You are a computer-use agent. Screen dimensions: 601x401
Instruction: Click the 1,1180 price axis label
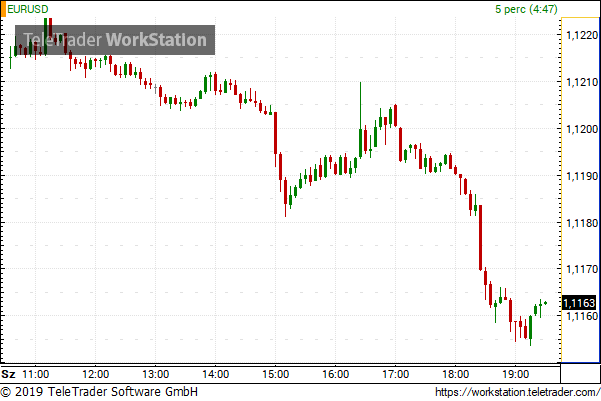582,223
